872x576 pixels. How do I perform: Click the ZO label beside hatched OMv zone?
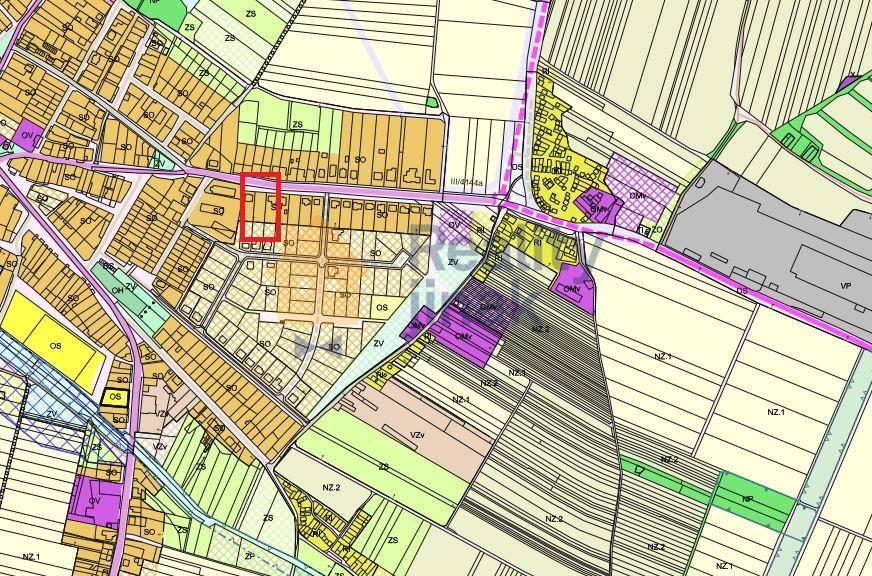coord(657,229)
